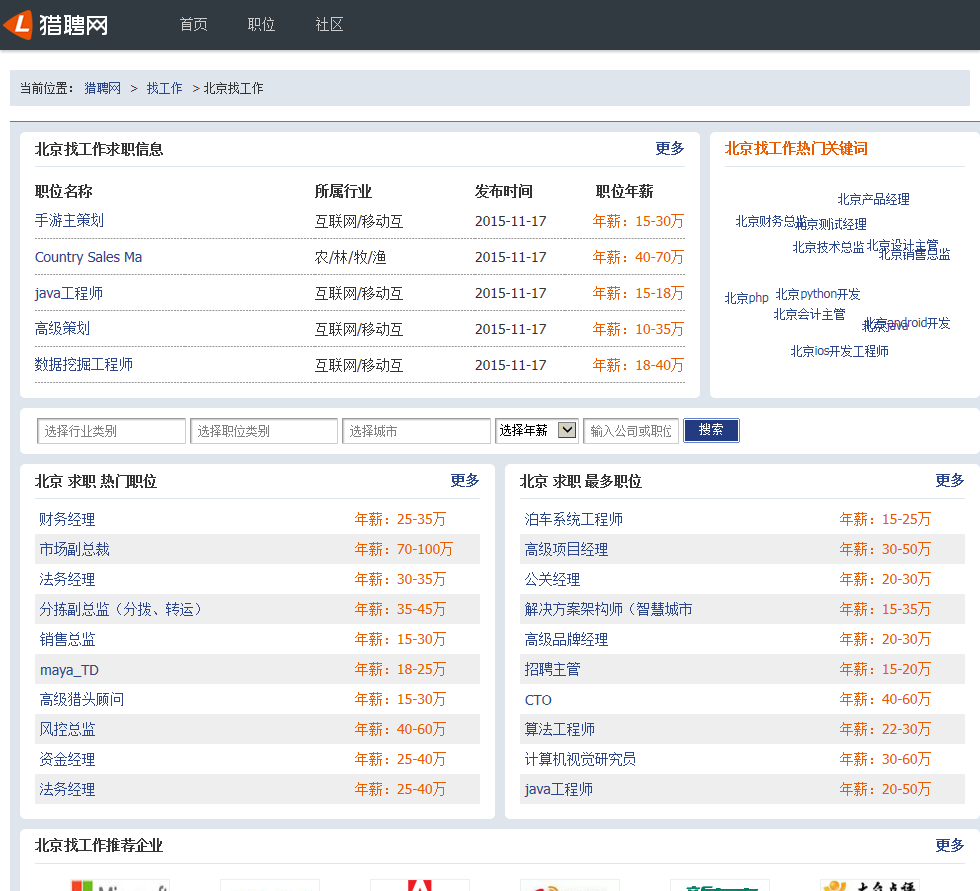Open the CTO position

(538, 700)
